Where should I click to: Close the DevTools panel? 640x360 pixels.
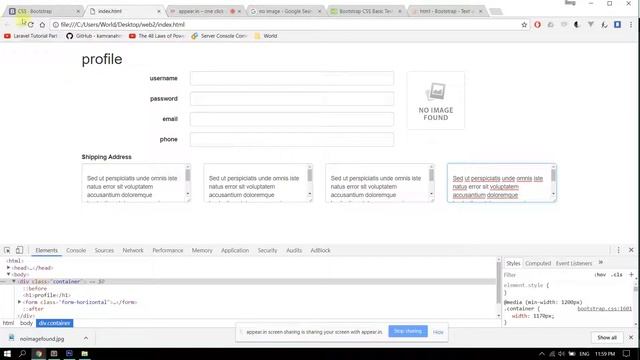(631, 250)
